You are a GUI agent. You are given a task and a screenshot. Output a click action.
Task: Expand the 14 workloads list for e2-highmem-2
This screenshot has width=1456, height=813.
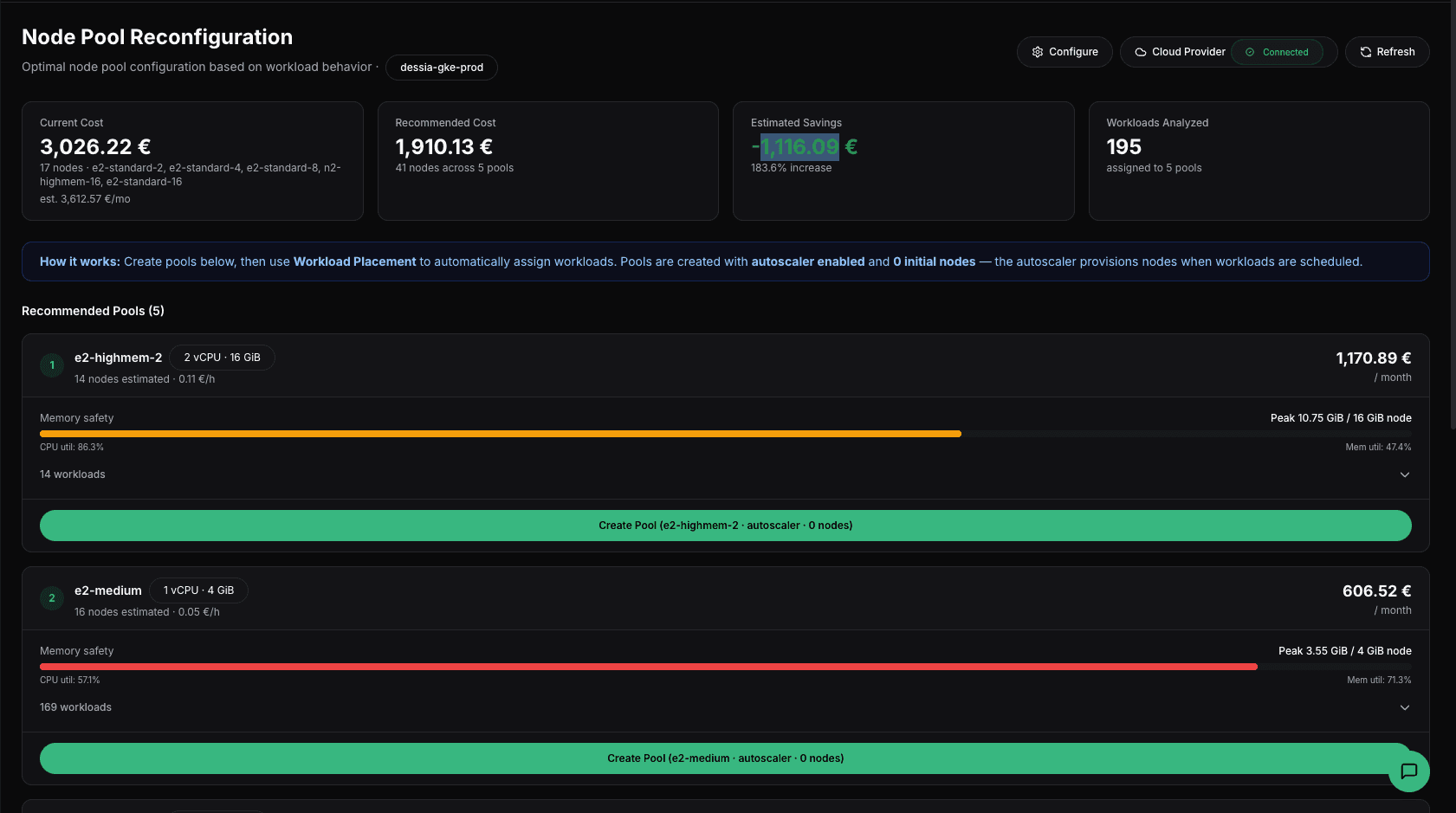click(x=1405, y=474)
